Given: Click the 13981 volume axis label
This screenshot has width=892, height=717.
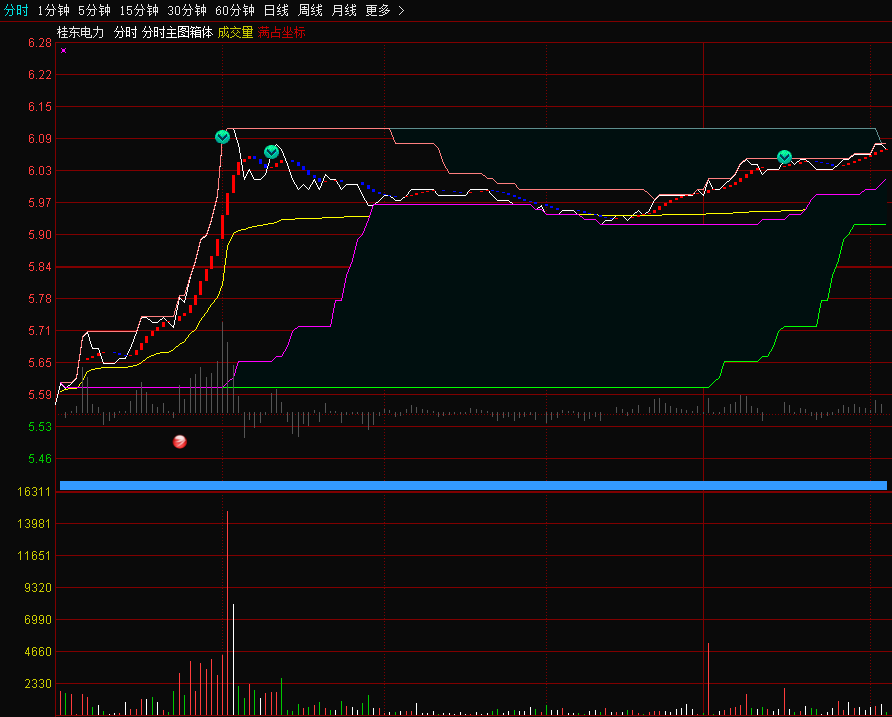Looking at the screenshot, I should pyautogui.click(x=34, y=524).
